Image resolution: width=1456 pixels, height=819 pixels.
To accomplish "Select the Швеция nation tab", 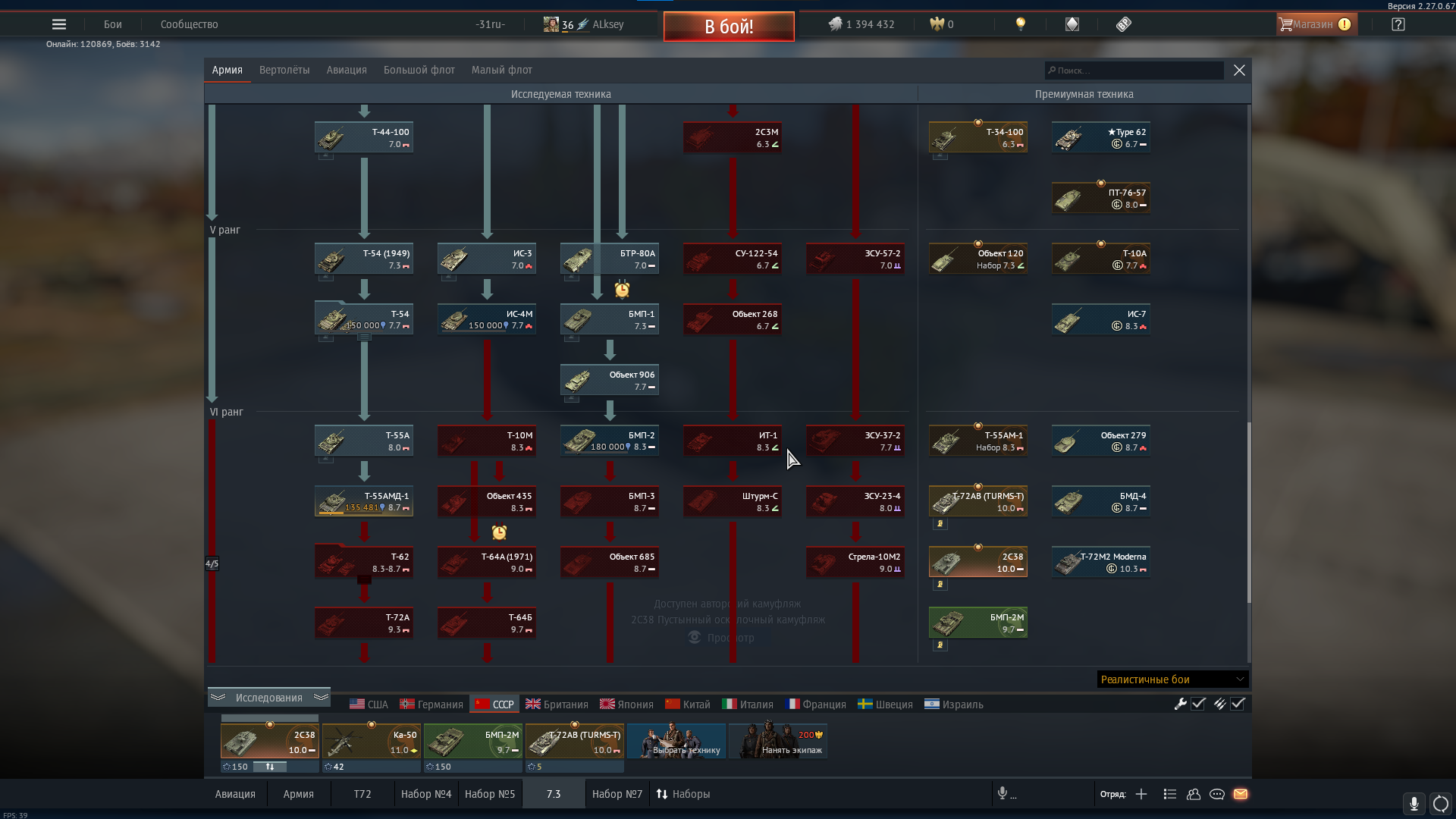I will 885,704.
